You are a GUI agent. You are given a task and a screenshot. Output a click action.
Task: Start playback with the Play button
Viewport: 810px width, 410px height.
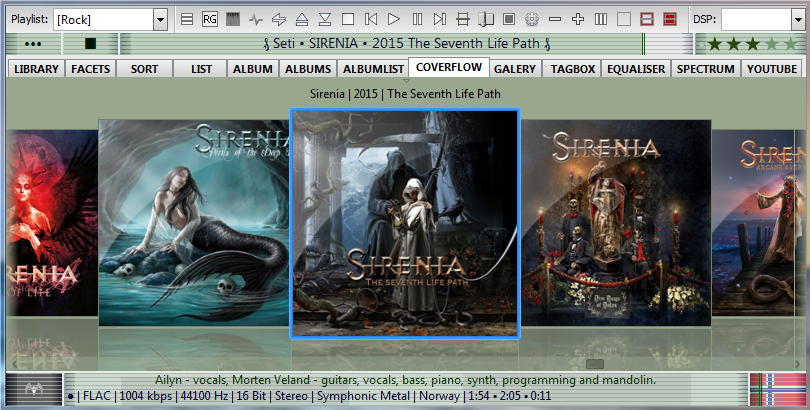point(394,20)
